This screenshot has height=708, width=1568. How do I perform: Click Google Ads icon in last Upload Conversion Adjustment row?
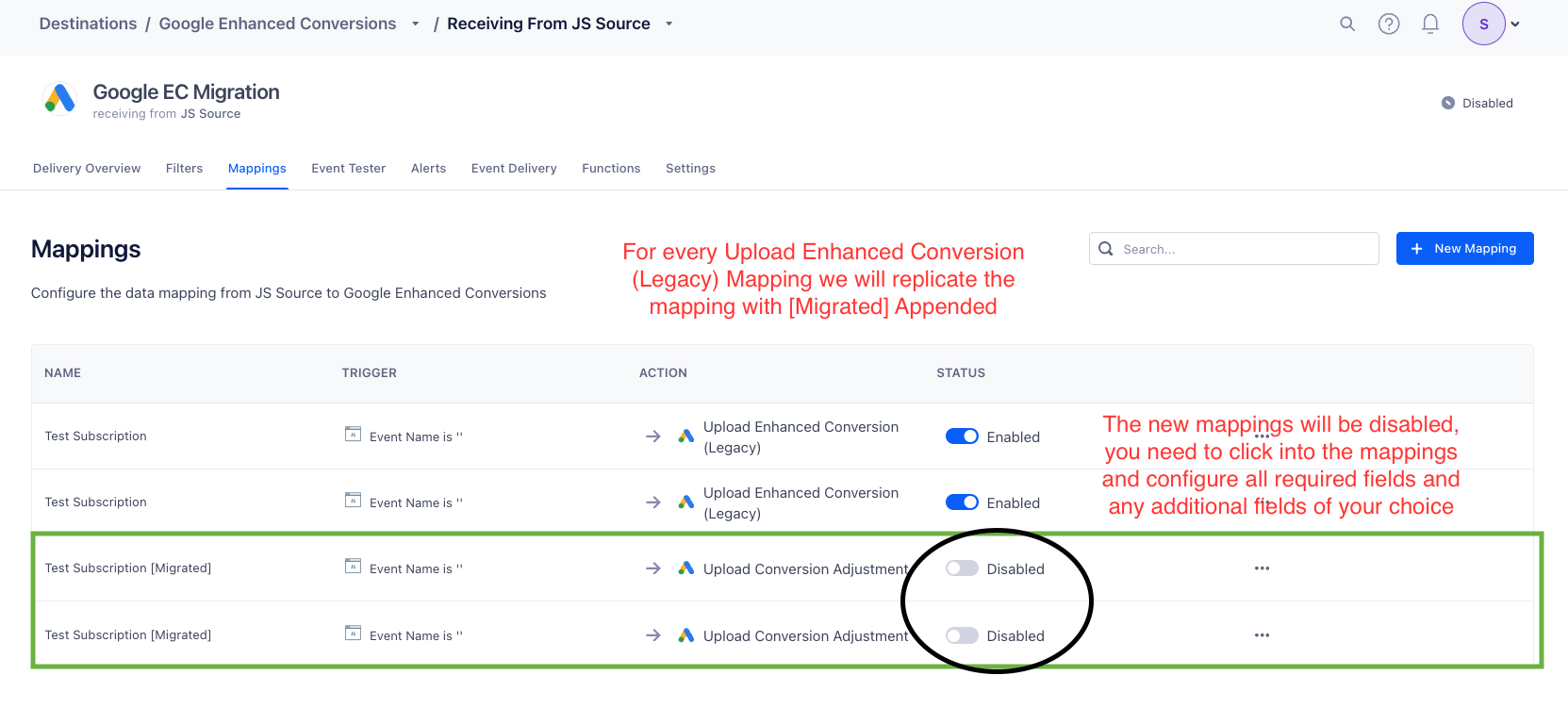(x=686, y=635)
